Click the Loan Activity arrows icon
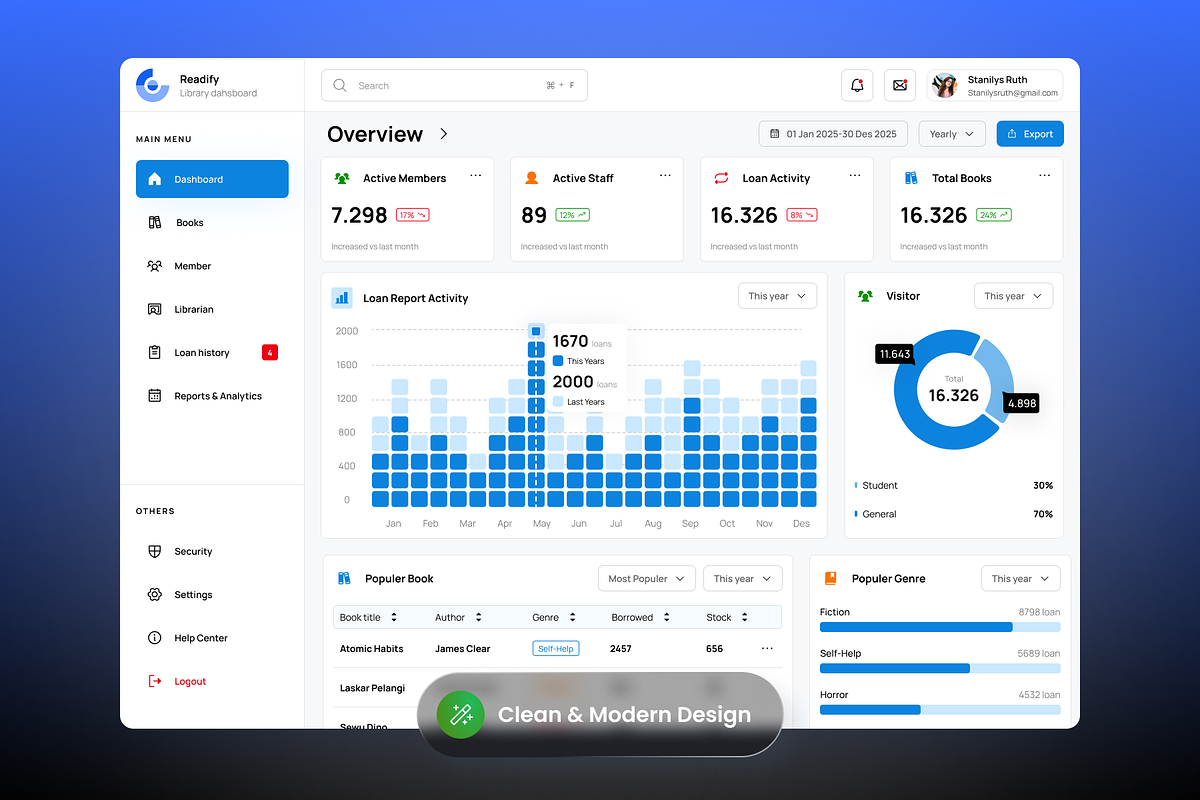This screenshot has width=1200, height=800. click(x=721, y=178)
